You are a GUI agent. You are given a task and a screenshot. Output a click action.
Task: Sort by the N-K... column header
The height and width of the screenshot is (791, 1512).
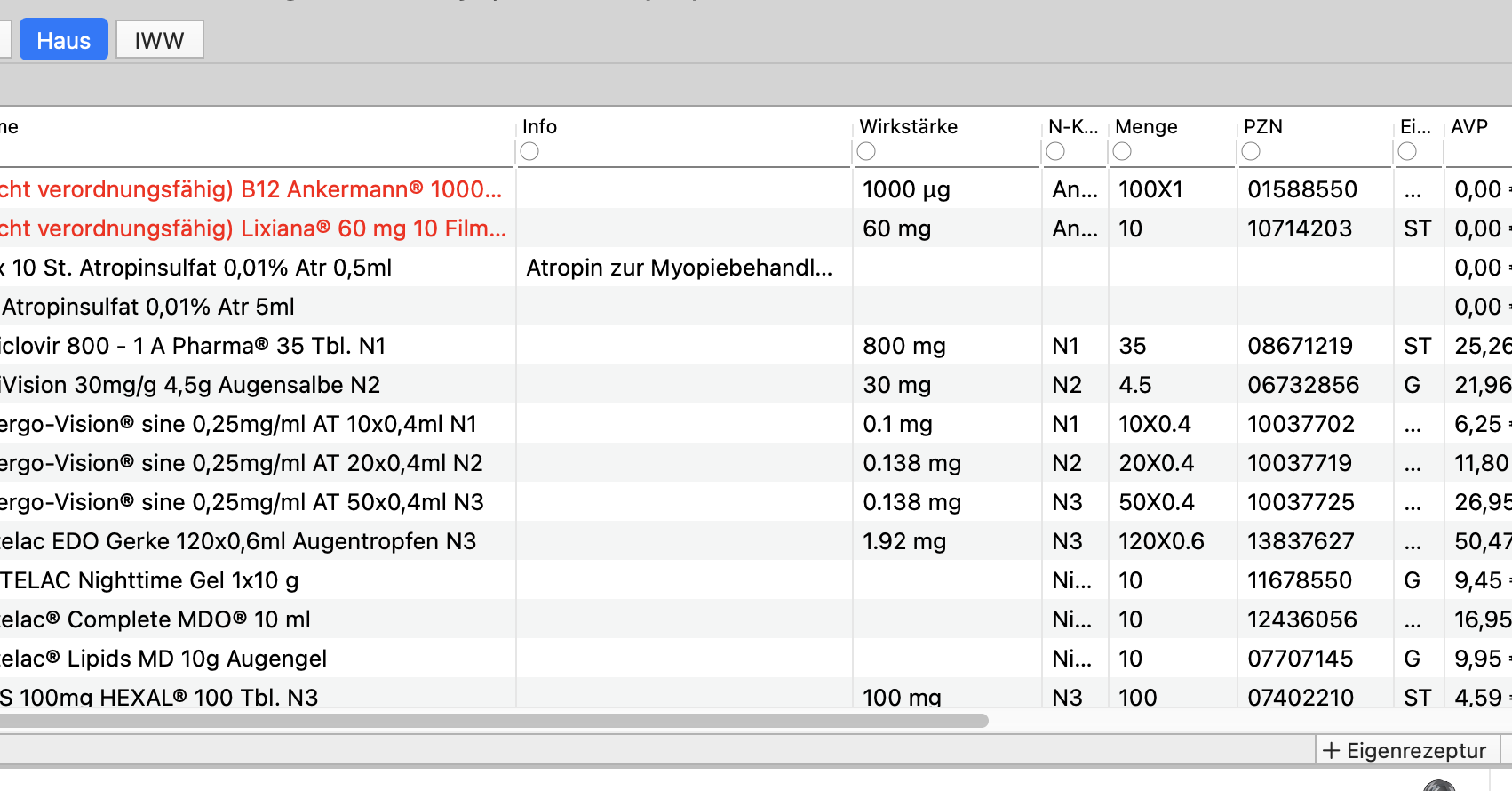point(1073,126)
